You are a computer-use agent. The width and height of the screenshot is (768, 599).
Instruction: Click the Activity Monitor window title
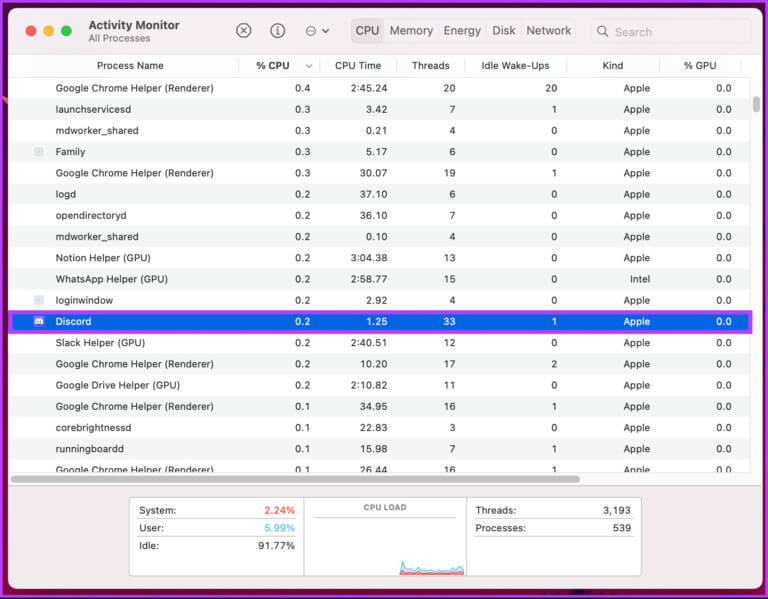point(134,25)
